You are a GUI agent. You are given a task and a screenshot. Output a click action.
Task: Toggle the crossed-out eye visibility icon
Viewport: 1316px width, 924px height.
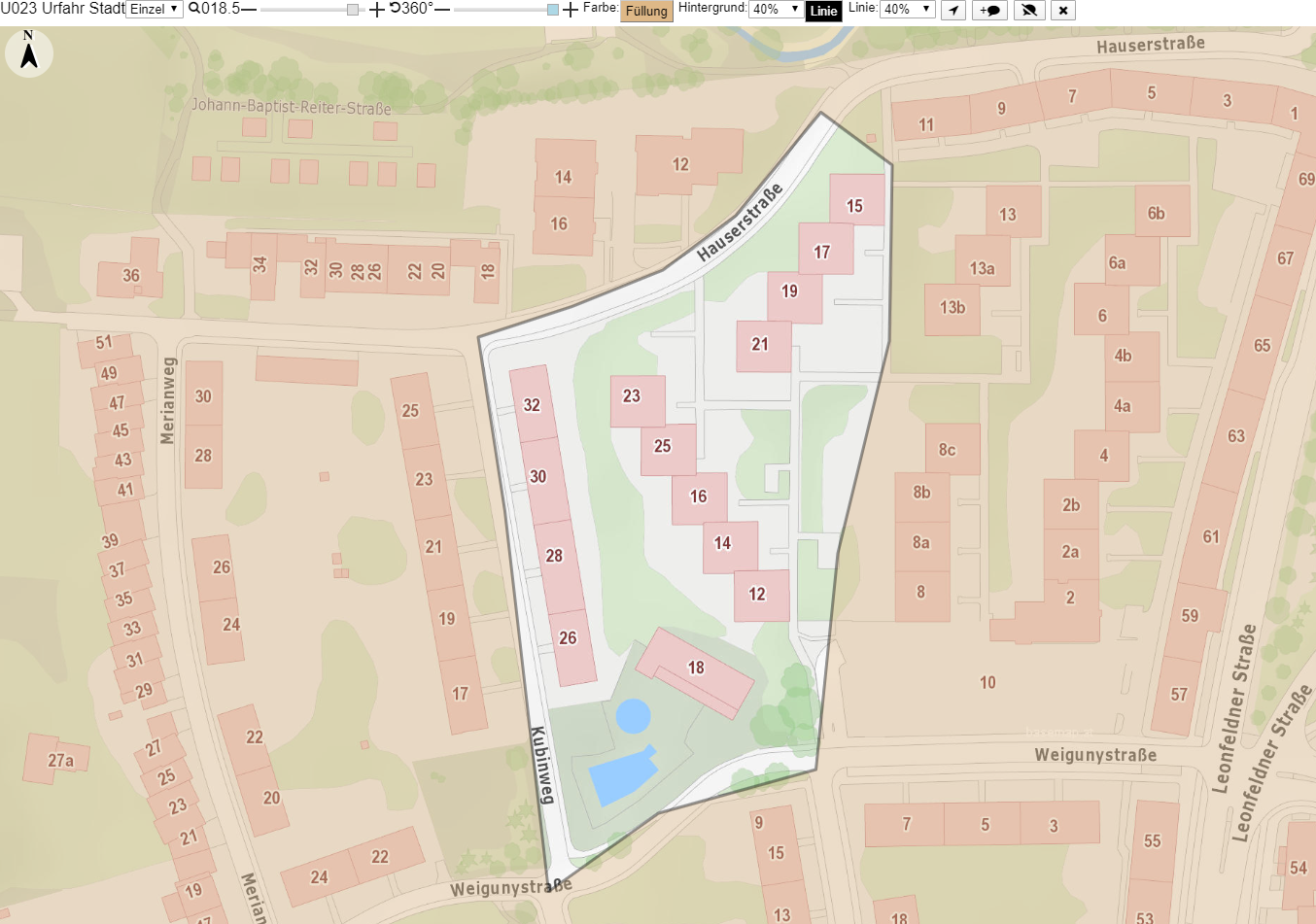(1029, 10)
